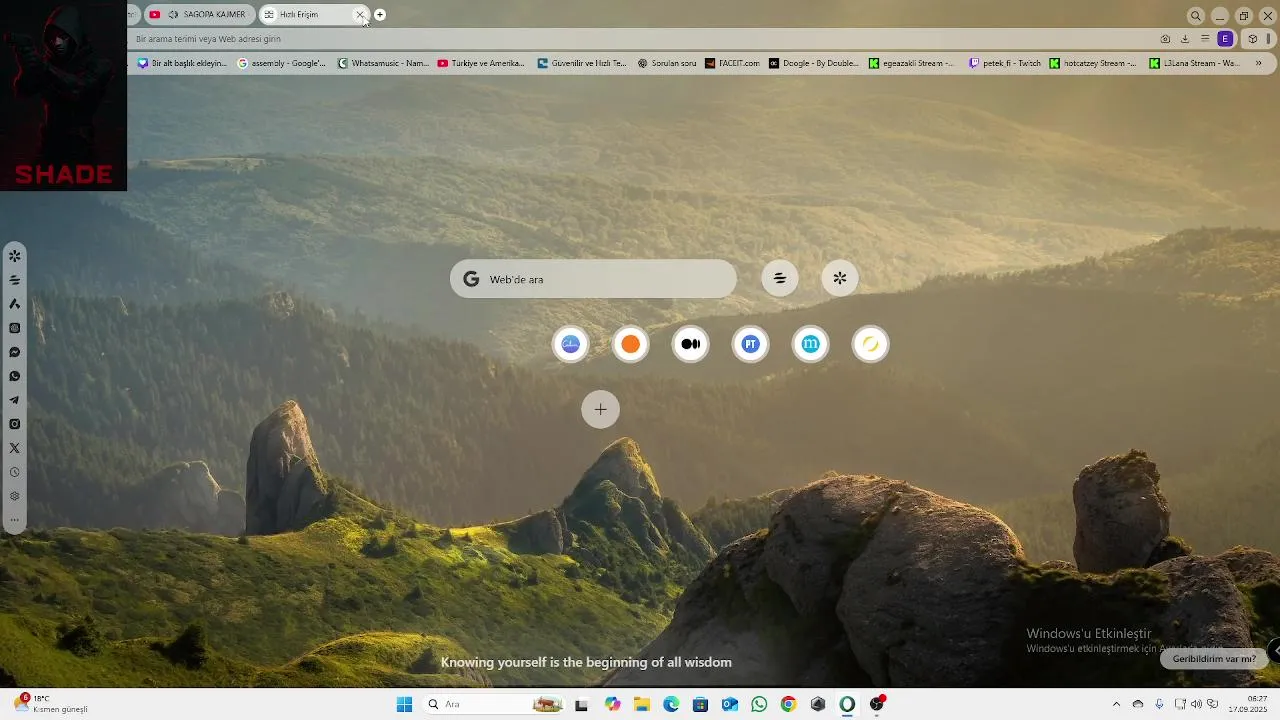Screen dimensions: 1280x720
Task: Open the 'egeazakli Stream' bookmark
Action: click(x=911, y=63)
